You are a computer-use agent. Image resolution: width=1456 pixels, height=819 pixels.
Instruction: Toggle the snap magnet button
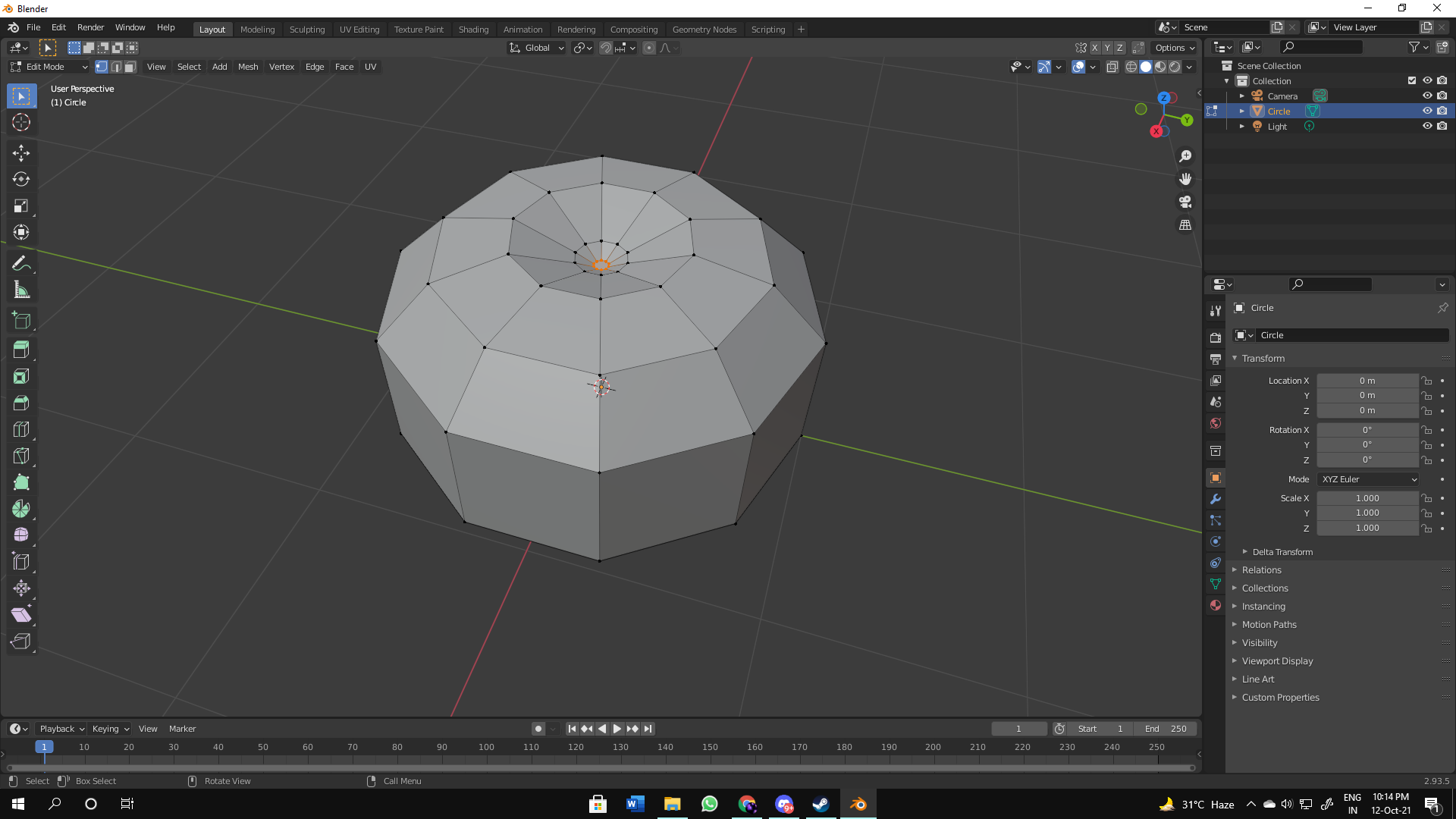coord(606,48)
